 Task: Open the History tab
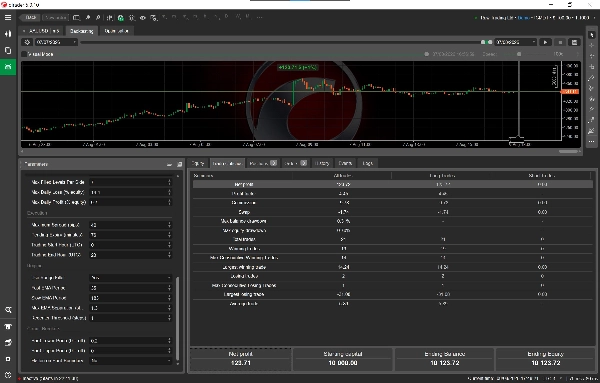[322, 163]
